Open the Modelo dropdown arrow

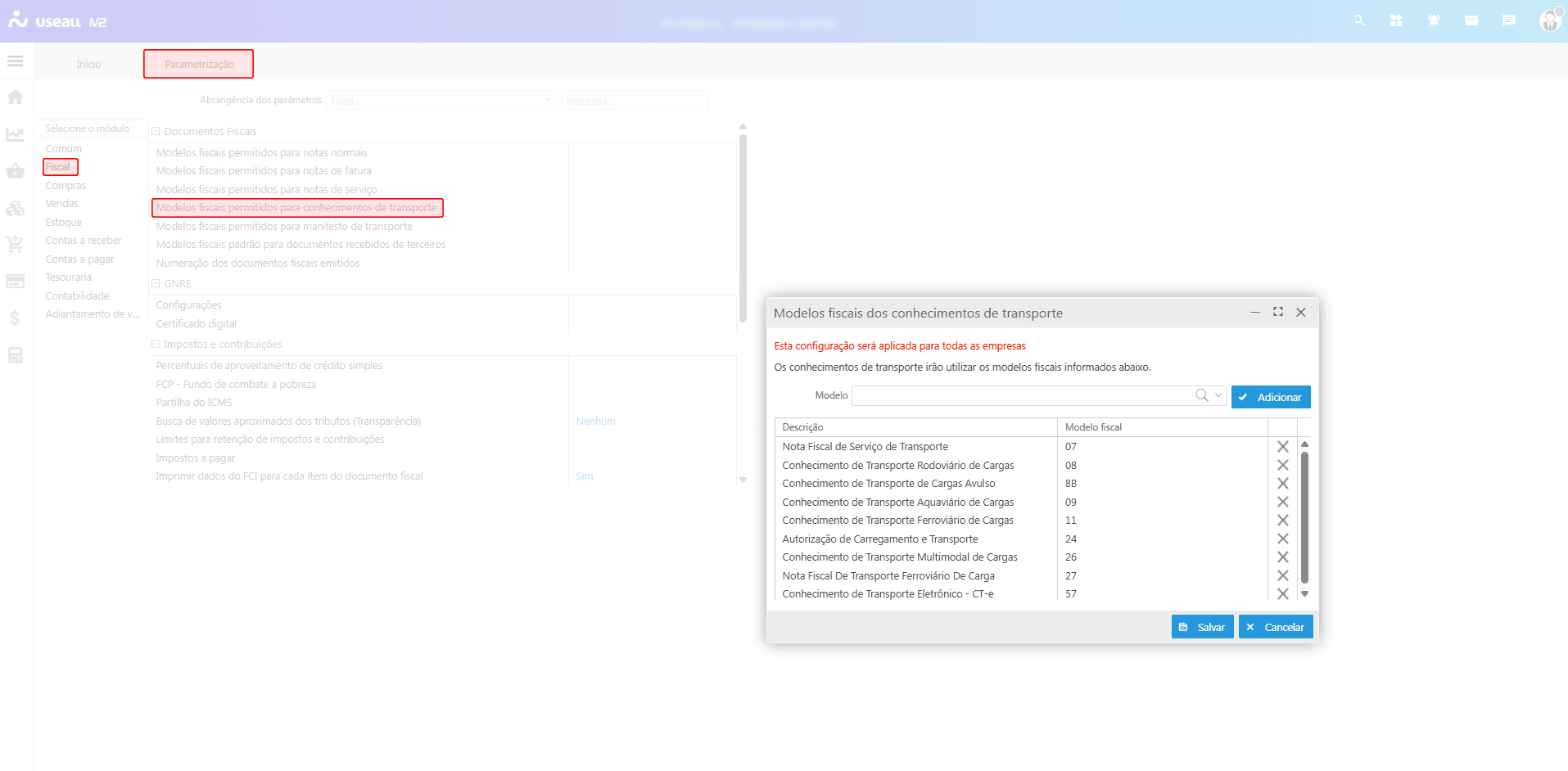pyautogui.click(x=1218, y=395)
